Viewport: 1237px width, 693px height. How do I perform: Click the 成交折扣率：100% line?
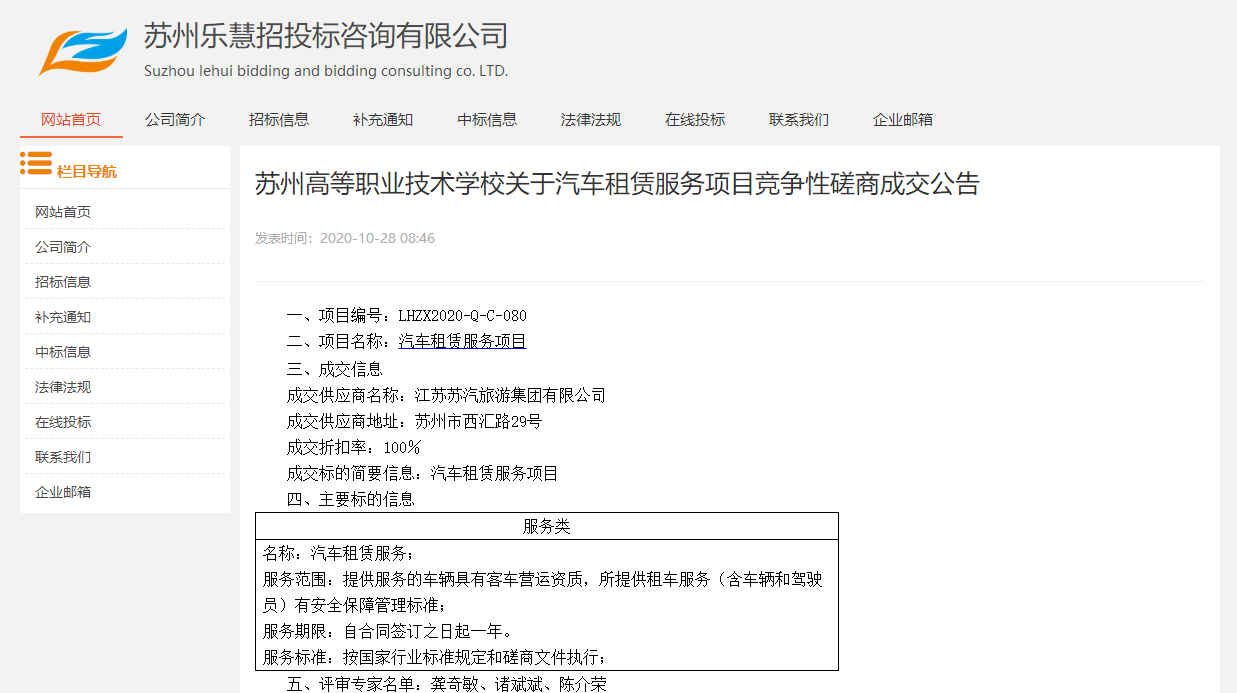tap(354, 447)
